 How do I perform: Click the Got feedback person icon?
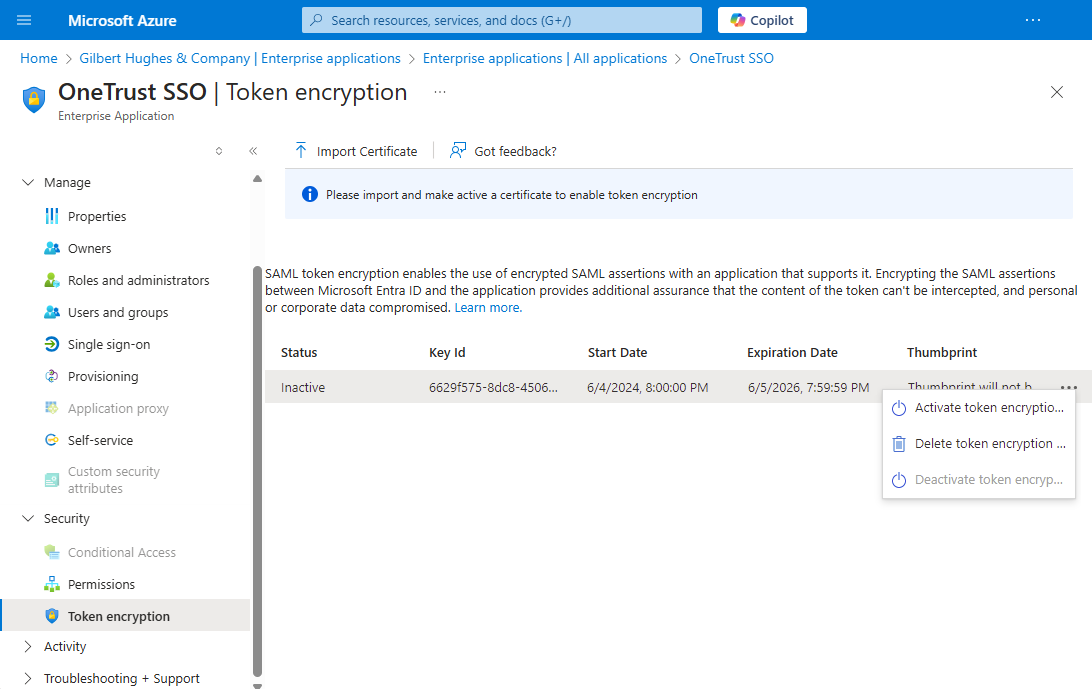(x=458, y=151)
